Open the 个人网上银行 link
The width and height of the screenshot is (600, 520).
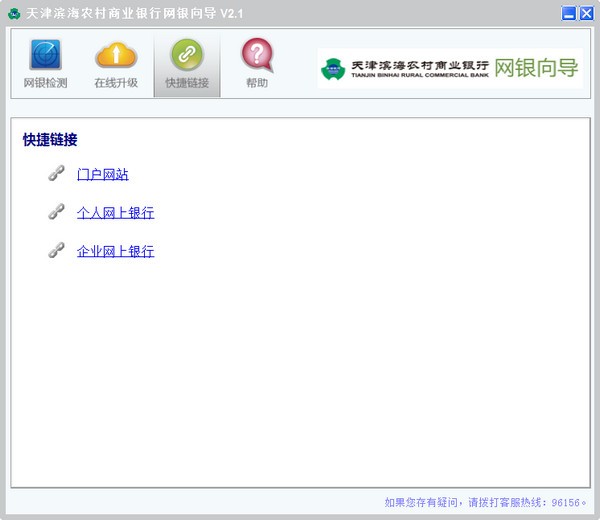click(116, 213)
